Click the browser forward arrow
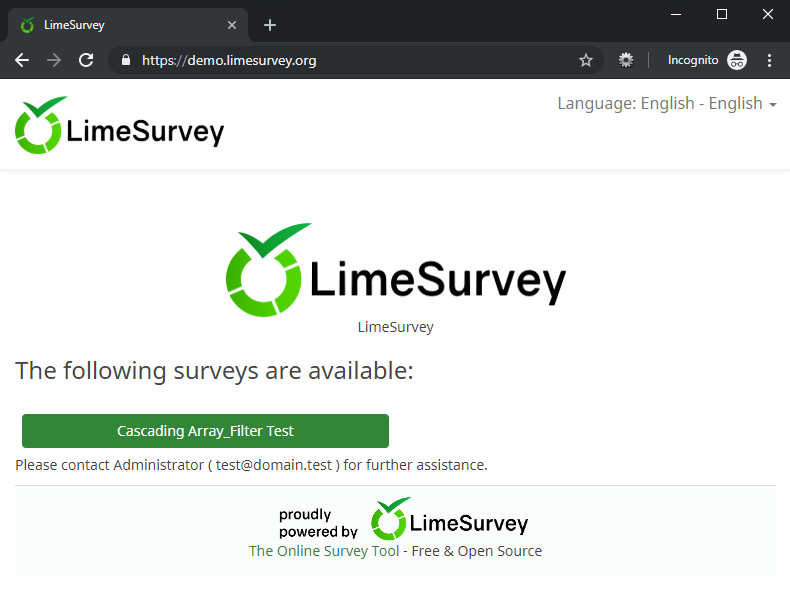The image size is (790, 615). (x=54, y=60)
